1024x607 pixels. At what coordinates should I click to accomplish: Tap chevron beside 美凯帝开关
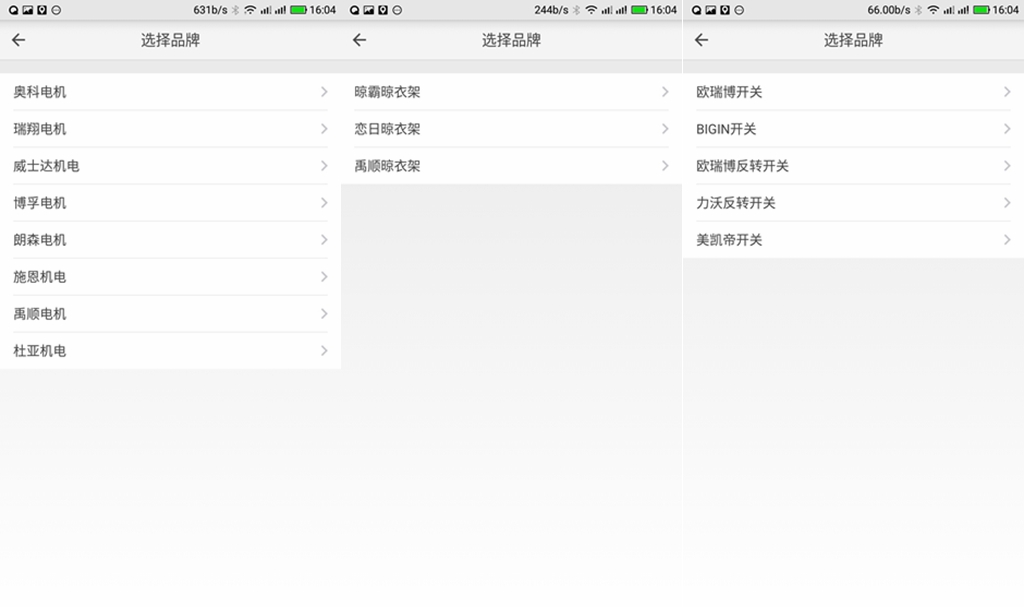[1007, 240]
